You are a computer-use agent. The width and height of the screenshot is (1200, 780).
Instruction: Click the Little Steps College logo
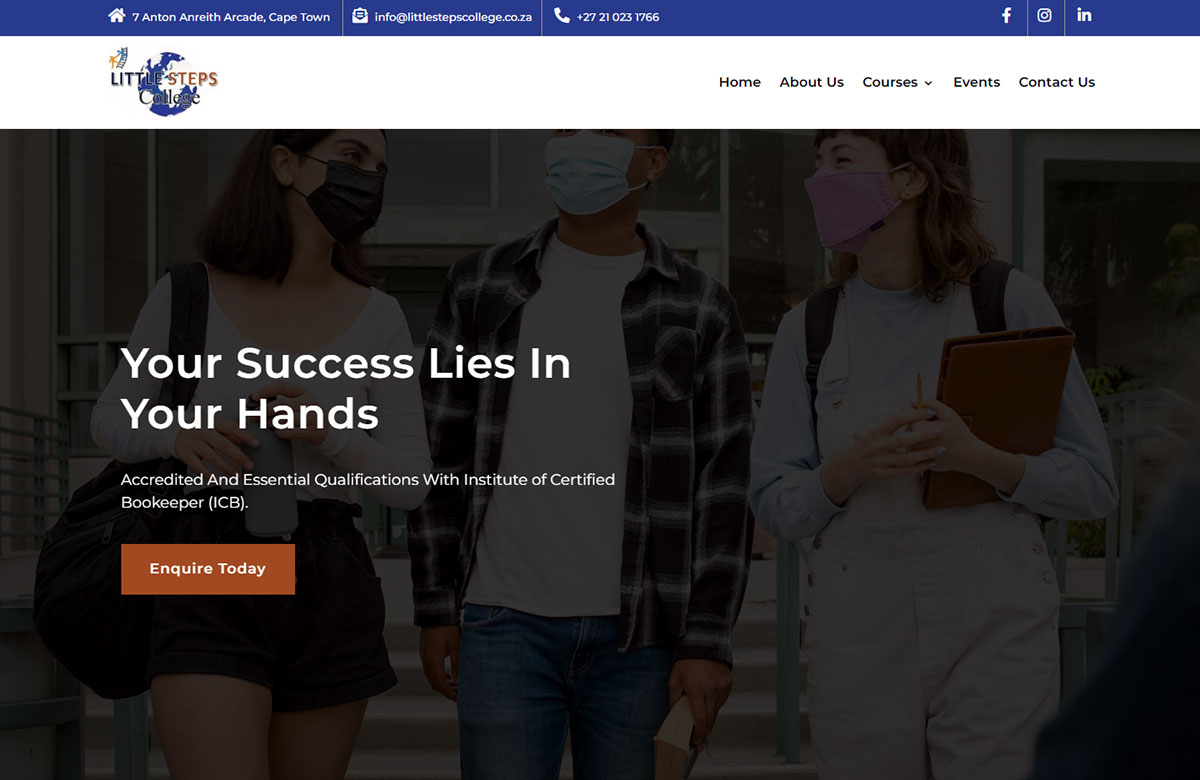point(163,82)
